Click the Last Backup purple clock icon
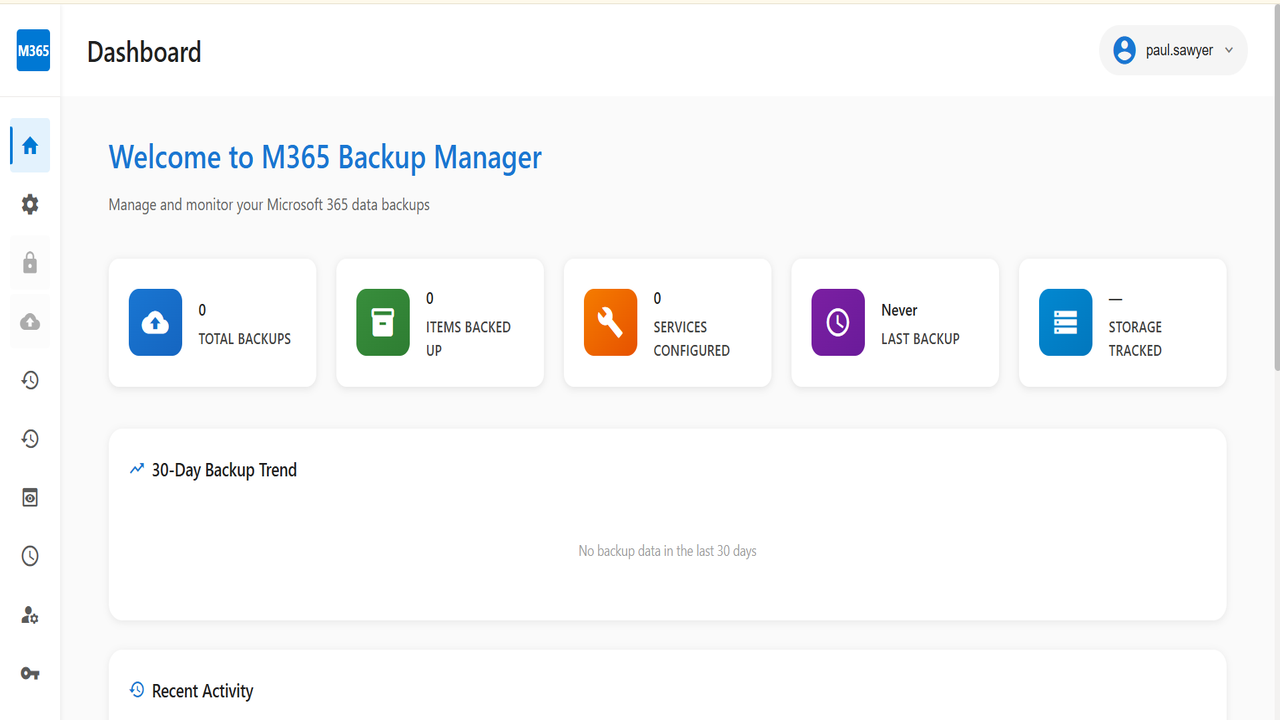The width and height of the screenshot is (1280, 720). pos(838,322)
